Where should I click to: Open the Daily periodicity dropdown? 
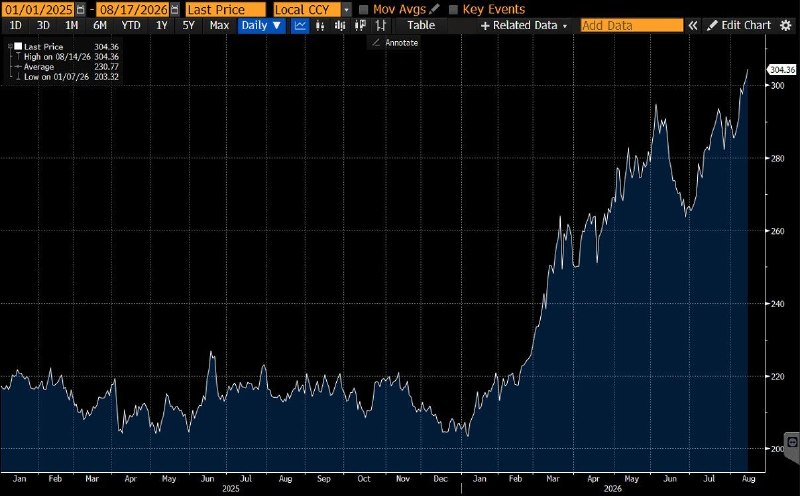(x=261, y=26)
